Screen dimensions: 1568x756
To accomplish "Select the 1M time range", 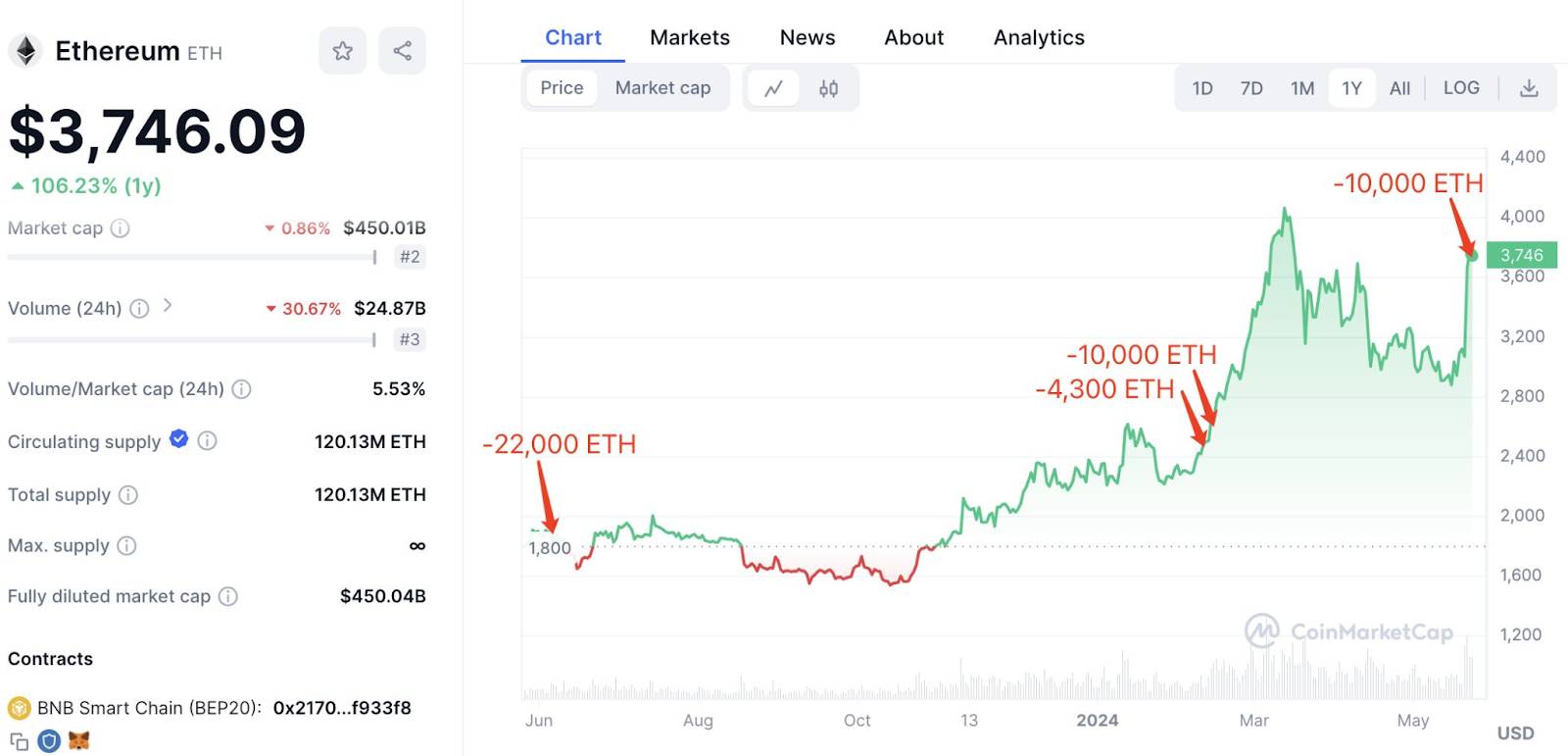I will tap(1301, 88).
